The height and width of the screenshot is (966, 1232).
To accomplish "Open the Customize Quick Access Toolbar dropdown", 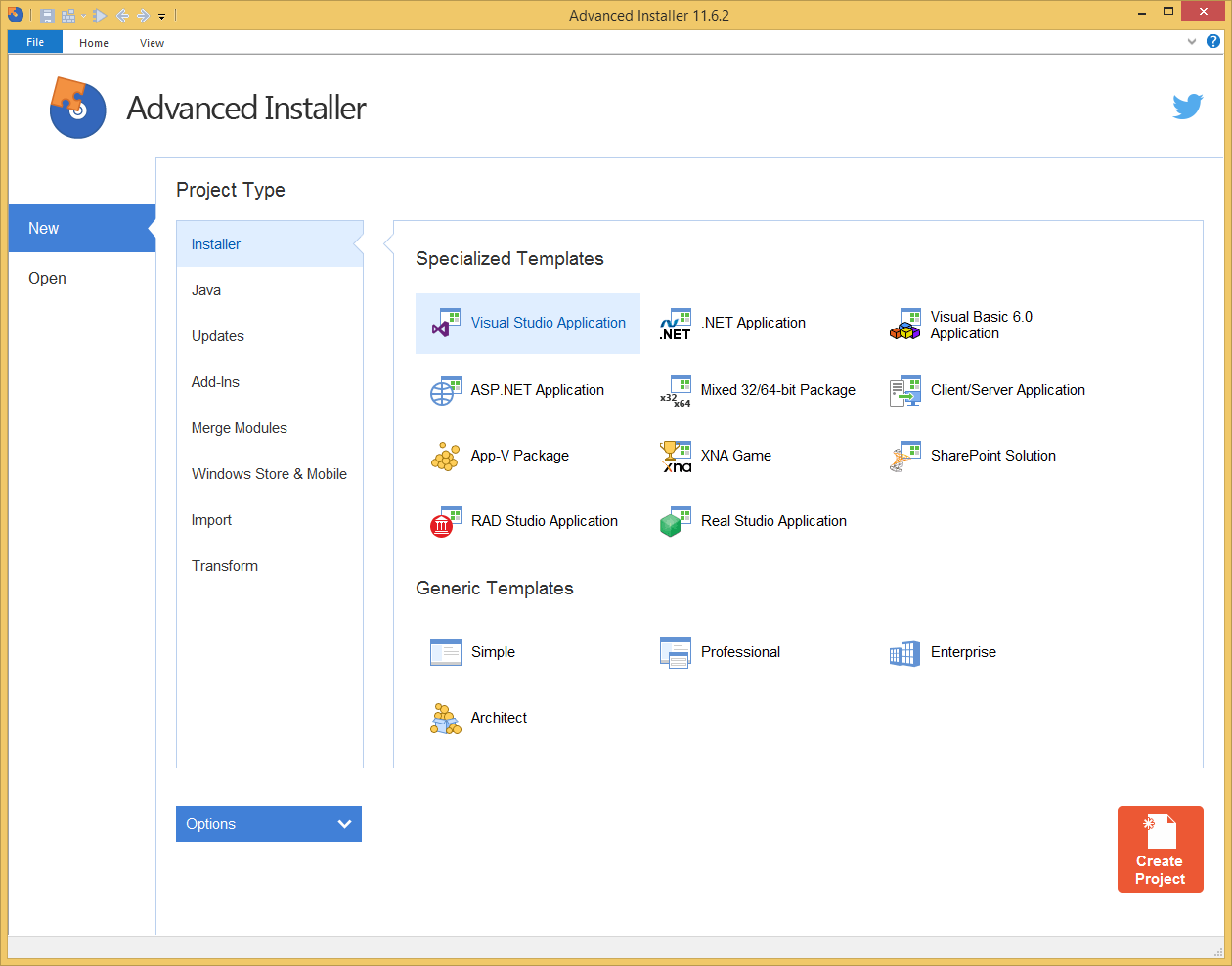I will point(162,17).
